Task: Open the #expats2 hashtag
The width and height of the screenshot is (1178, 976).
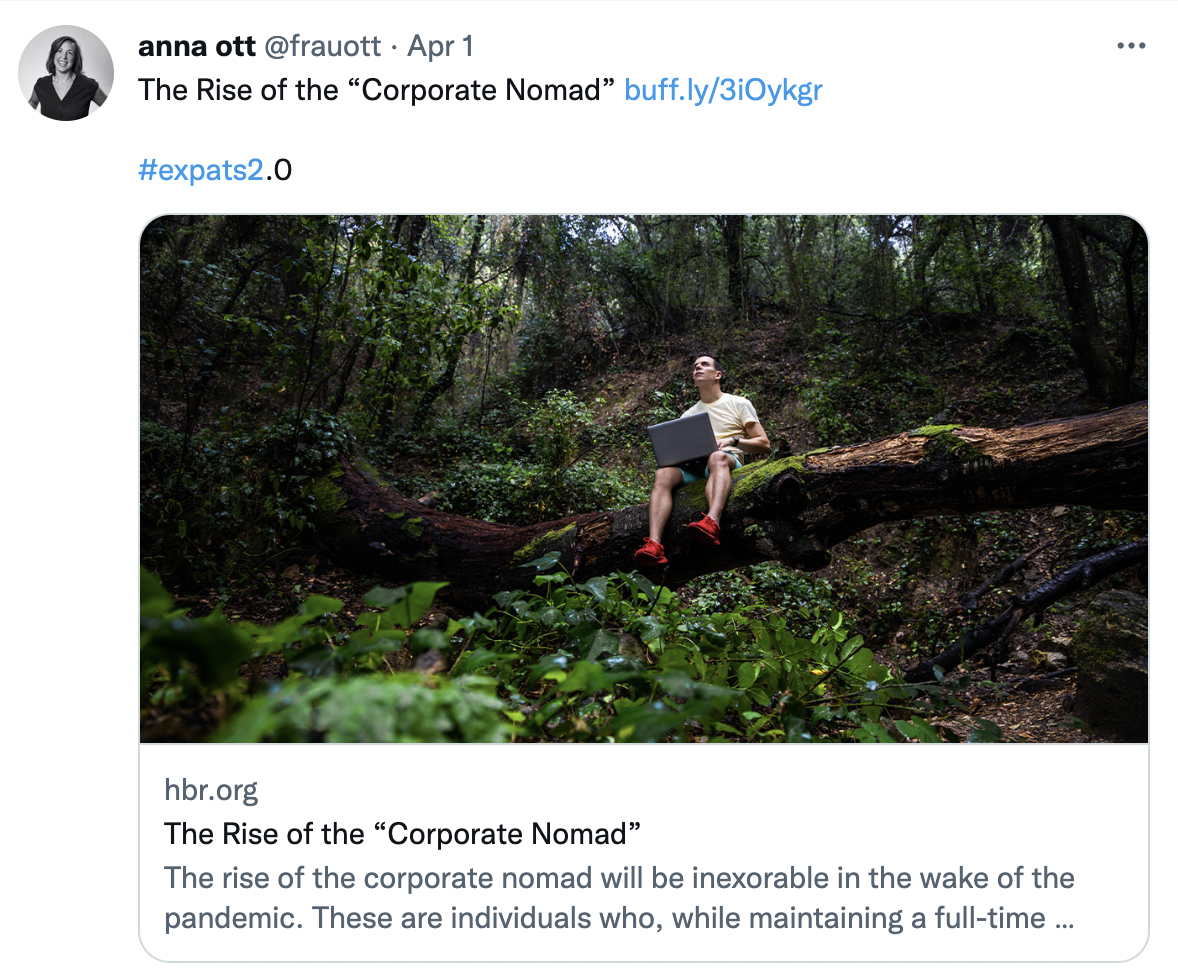Action: coord(201,170)
